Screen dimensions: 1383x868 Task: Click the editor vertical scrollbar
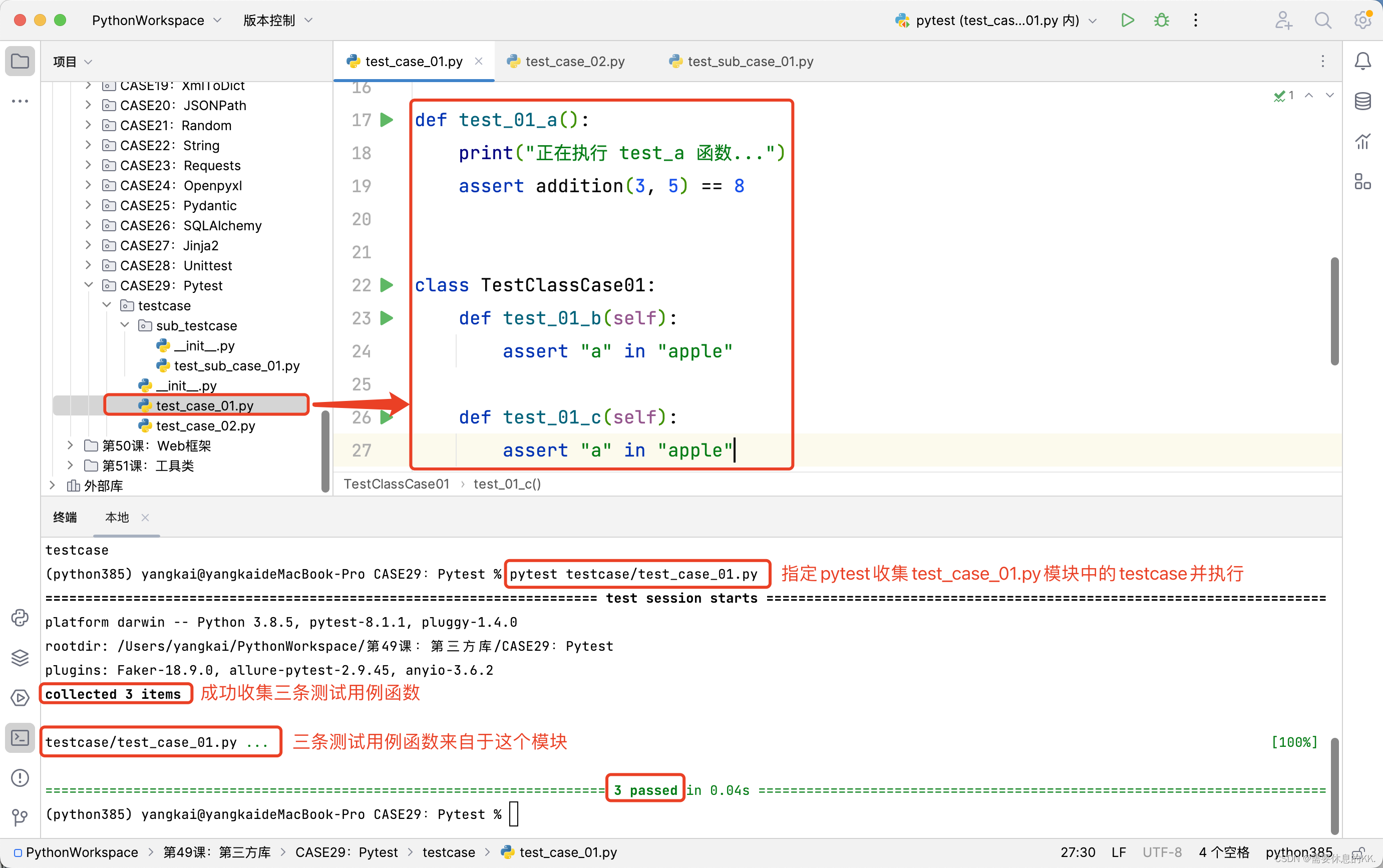tap(1335, 311)
